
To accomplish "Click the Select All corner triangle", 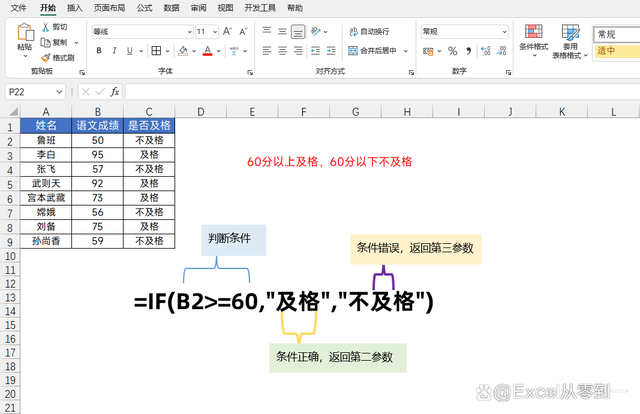I will [13, 111].
